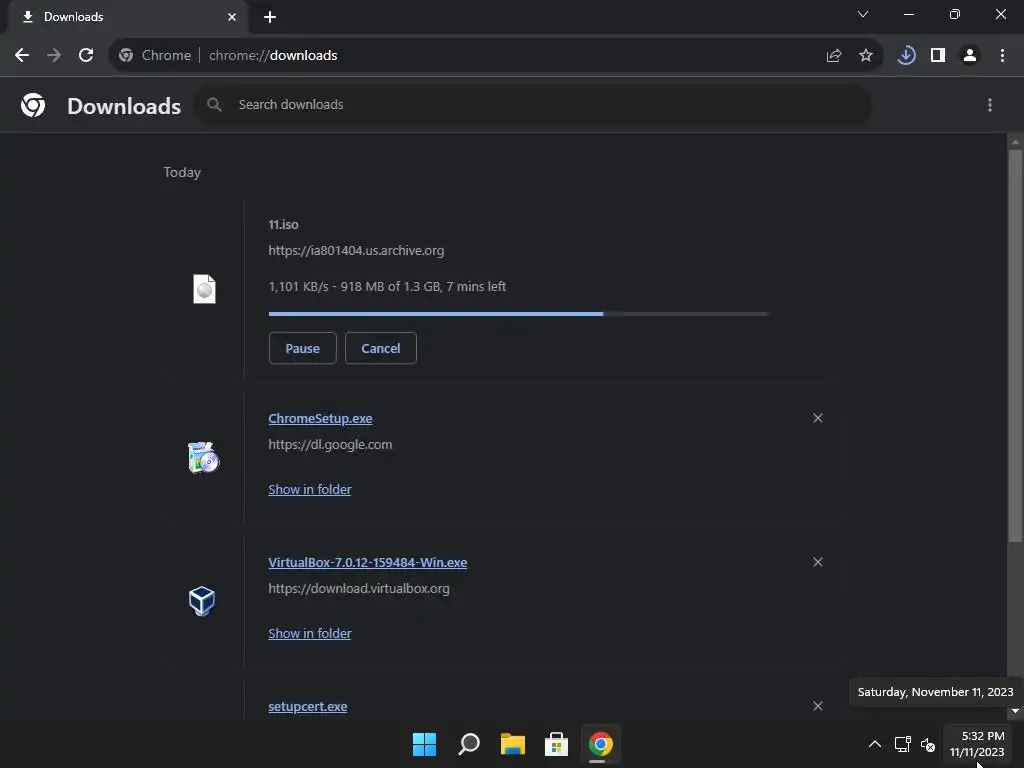Click the muted volume tray icon
1024x768 pixels.
tap(928, 744)
